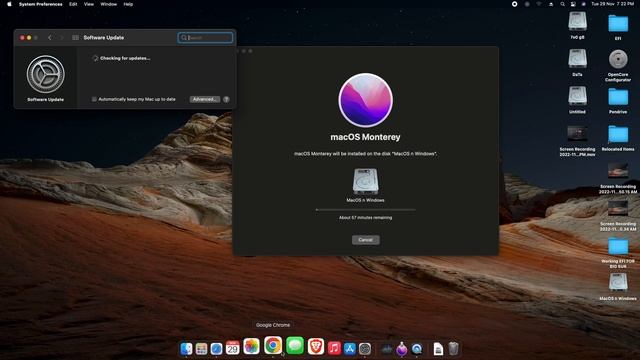Open Wi-Fi status in menu bar
This screenshot has height=360, width=640.
[x=539, y=4]
